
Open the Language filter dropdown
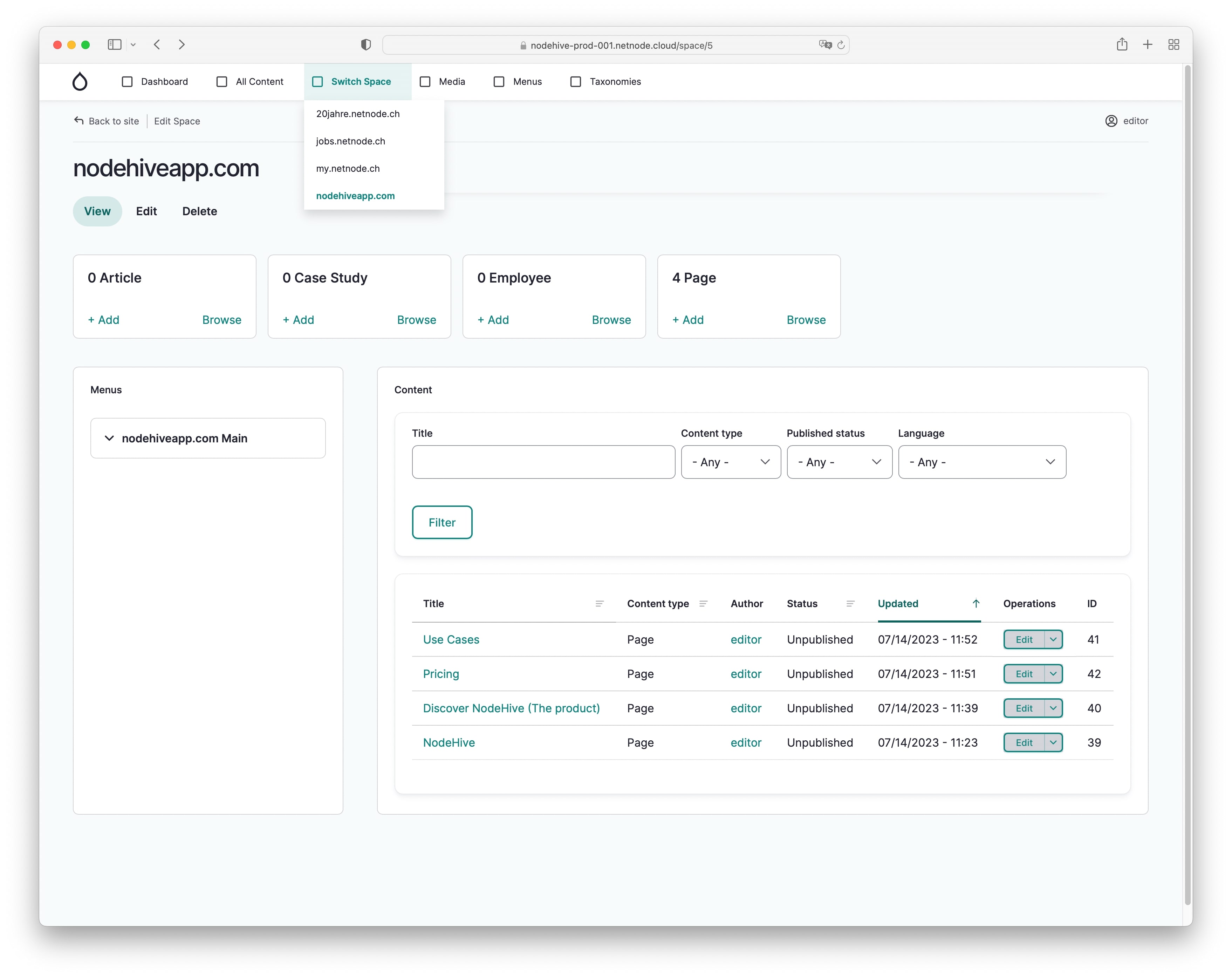[x=981, y=462]
